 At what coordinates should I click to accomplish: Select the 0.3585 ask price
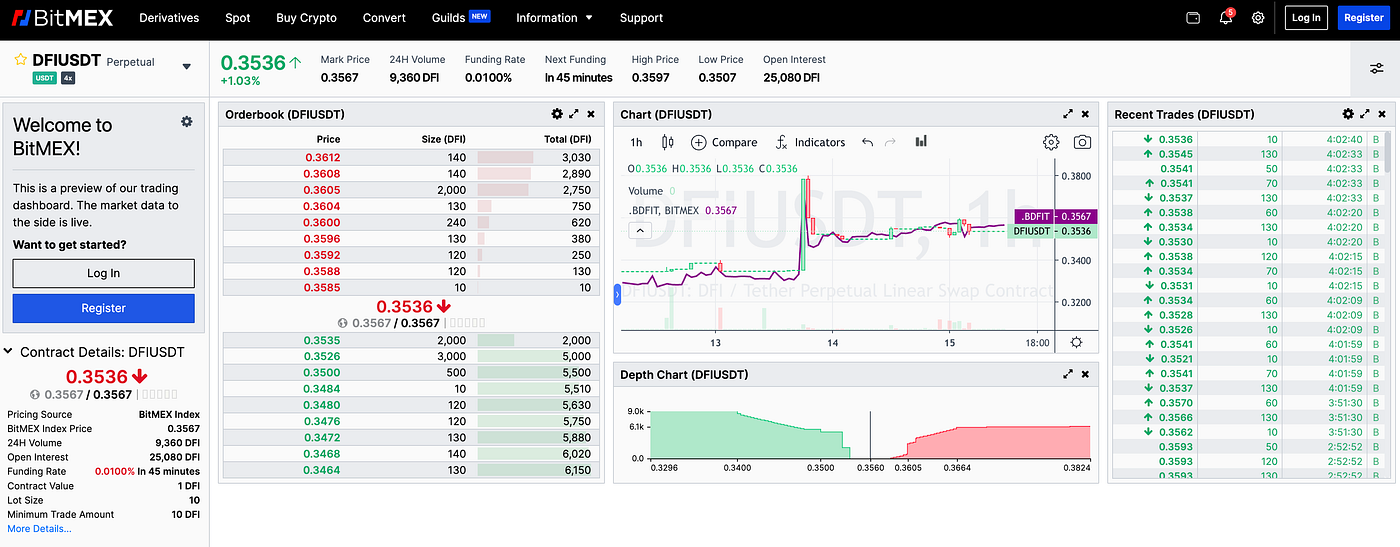pyautogui.click(x=321, y=287)
